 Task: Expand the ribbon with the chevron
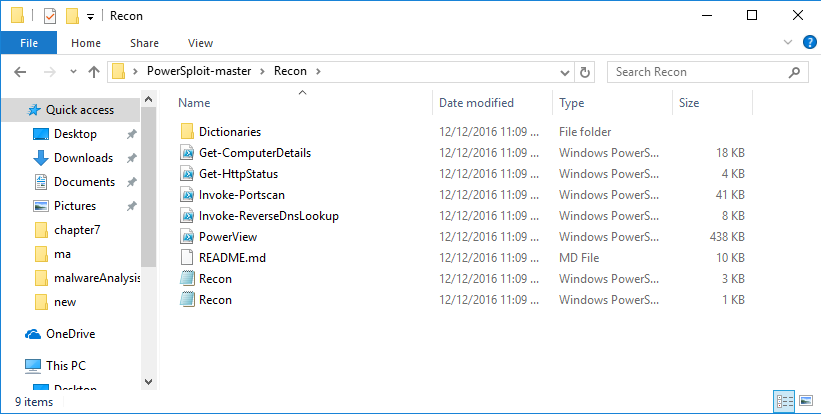(787, 42)
